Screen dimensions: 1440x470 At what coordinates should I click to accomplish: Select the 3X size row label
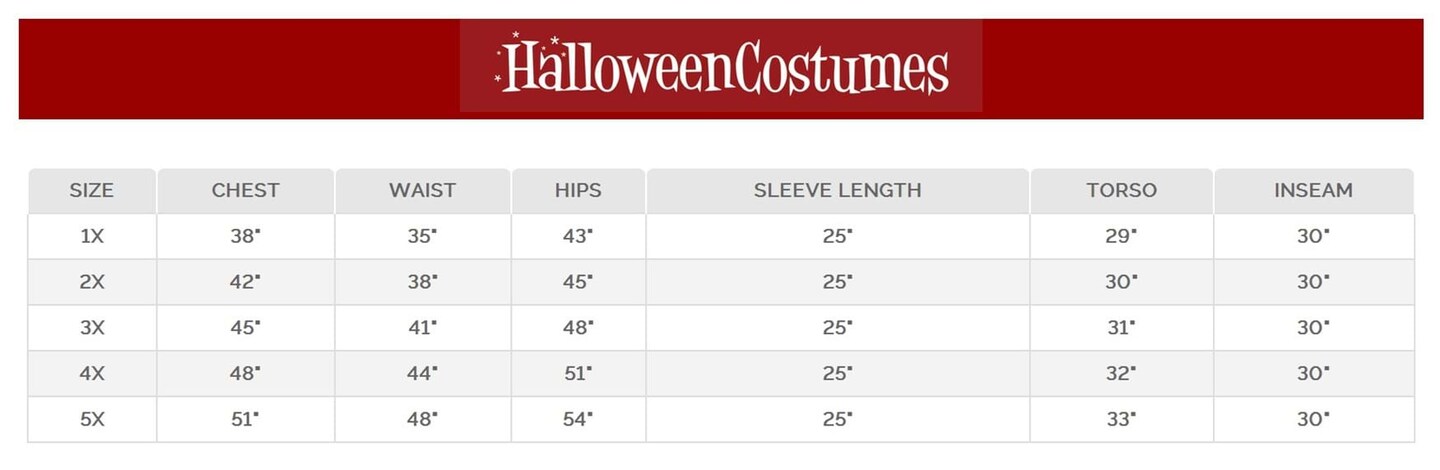(x=91, y=328)
